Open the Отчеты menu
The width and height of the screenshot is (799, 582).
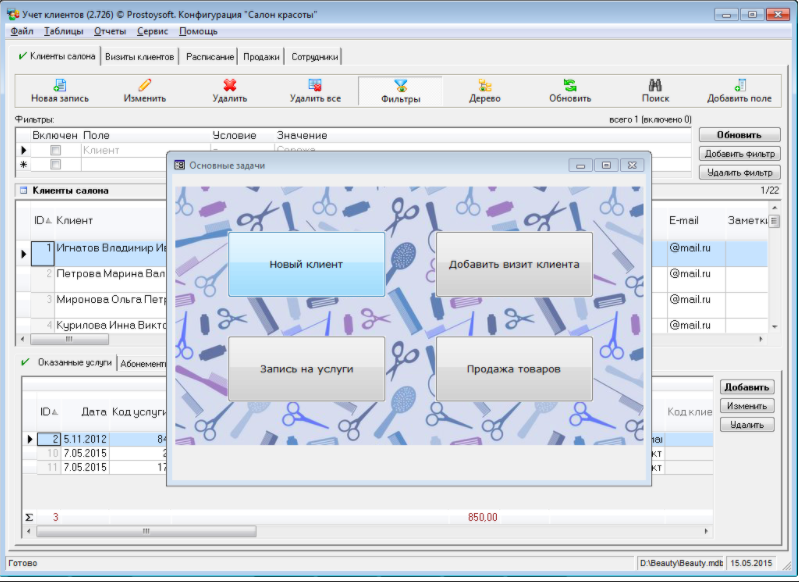pos(110,31)
